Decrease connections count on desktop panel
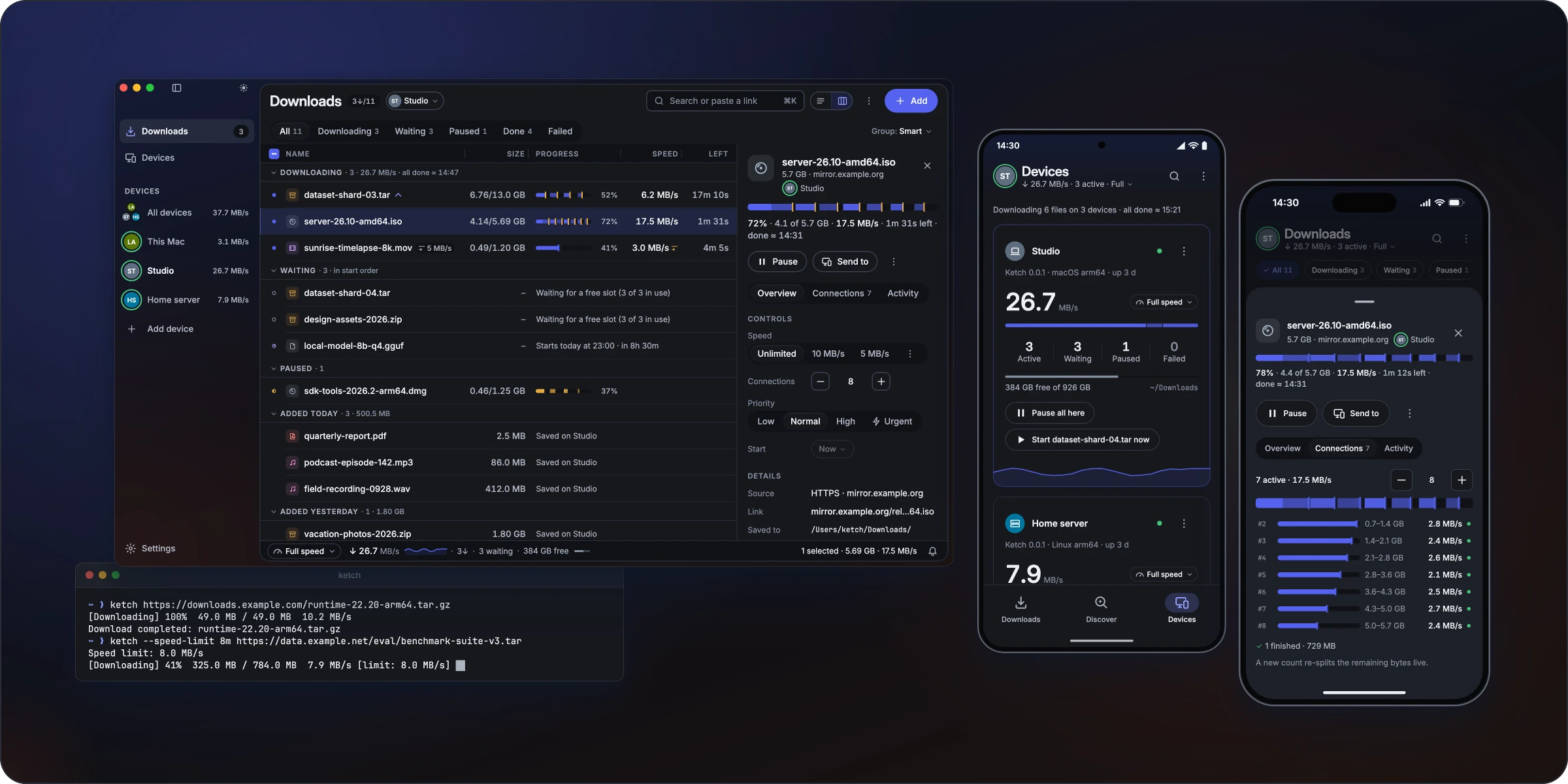The height and width of the screenshot is (784, 1568). pyautogui.click(x=820, y=382)
